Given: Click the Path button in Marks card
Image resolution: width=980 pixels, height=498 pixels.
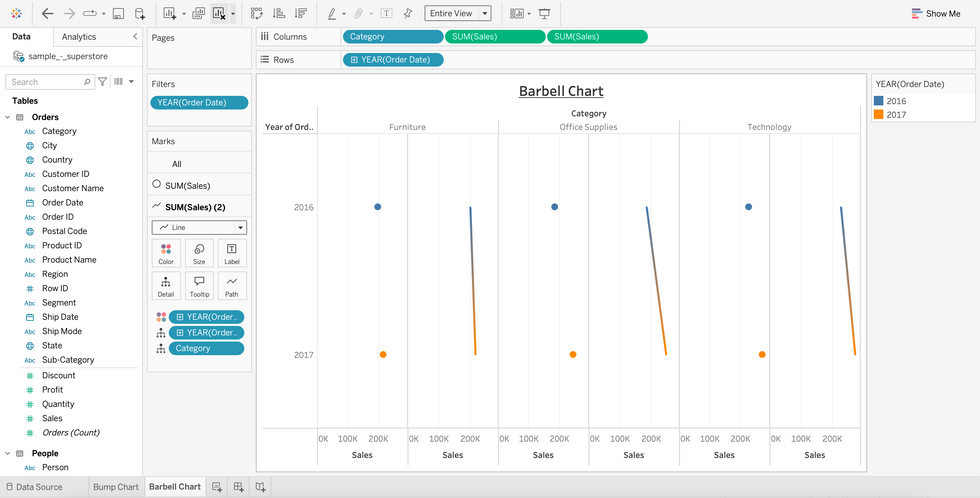Looking at the screenshot, I should (x=232, y=286).
